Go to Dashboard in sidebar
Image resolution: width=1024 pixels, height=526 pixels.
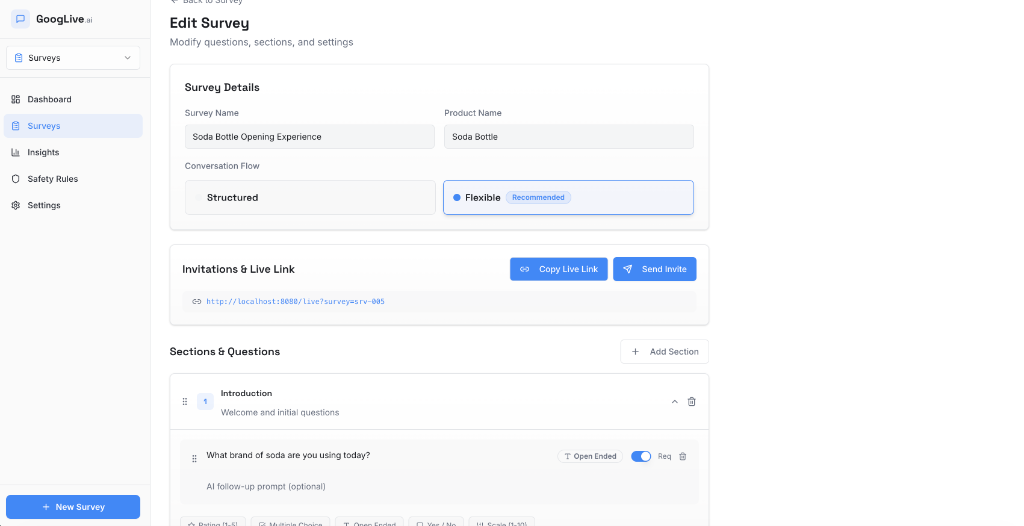click(73, 99)
